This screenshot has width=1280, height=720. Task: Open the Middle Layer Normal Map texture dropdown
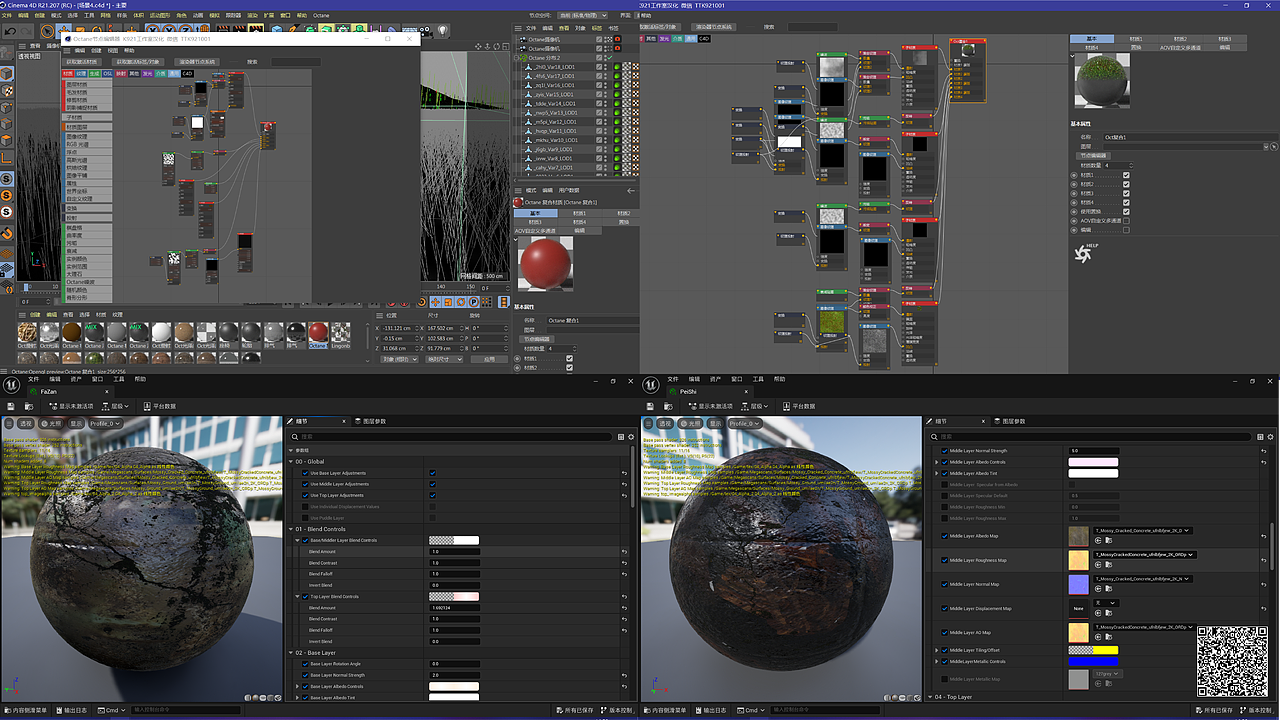(x=1144, y=578)
